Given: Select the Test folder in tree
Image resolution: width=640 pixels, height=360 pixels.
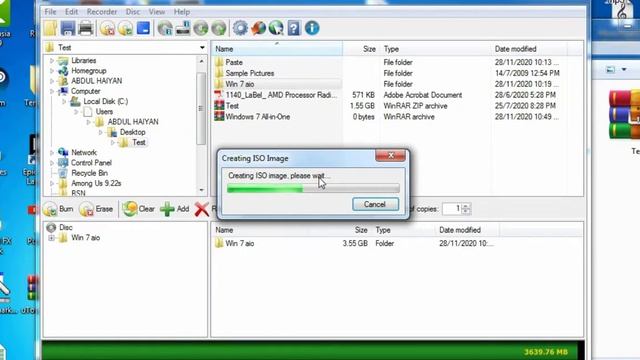Looking at the screenshot, I should click(138, 142).
